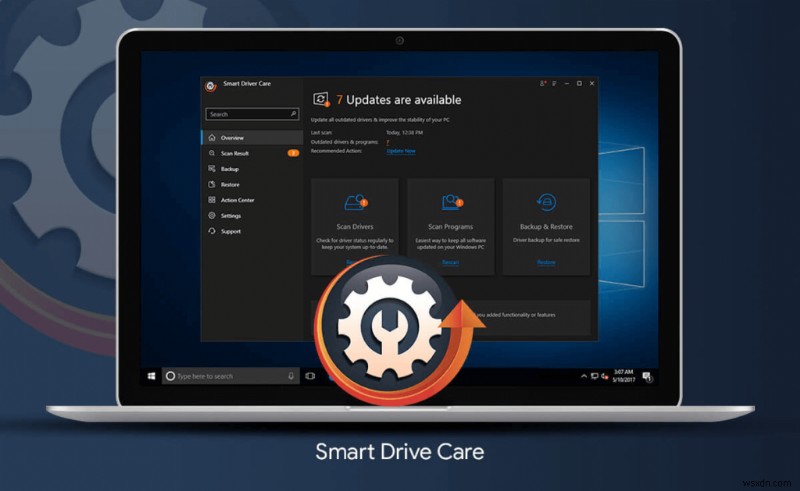Click the outdated drivers count link 7
The height and width of the screenshot is (491, 800).
[x=388, y=142]
